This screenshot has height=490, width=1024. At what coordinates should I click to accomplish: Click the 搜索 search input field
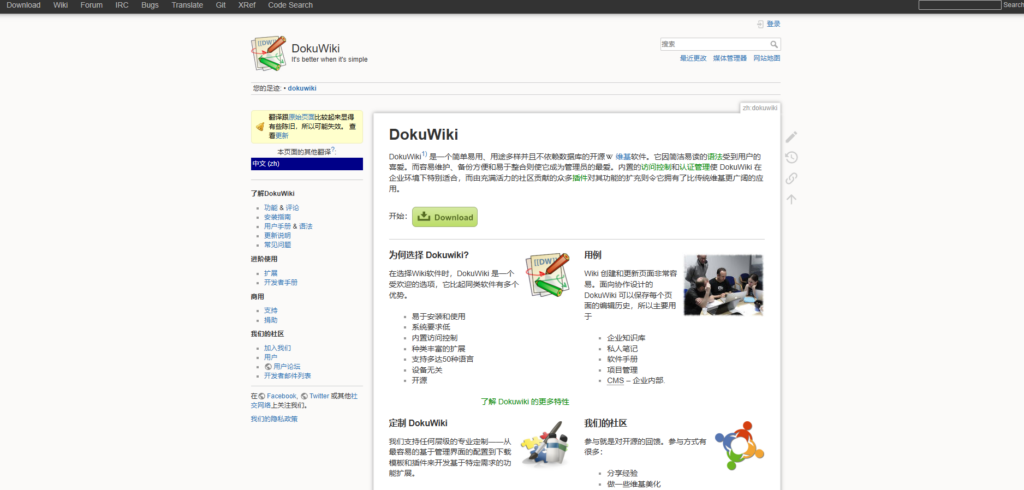coord(714,44)
